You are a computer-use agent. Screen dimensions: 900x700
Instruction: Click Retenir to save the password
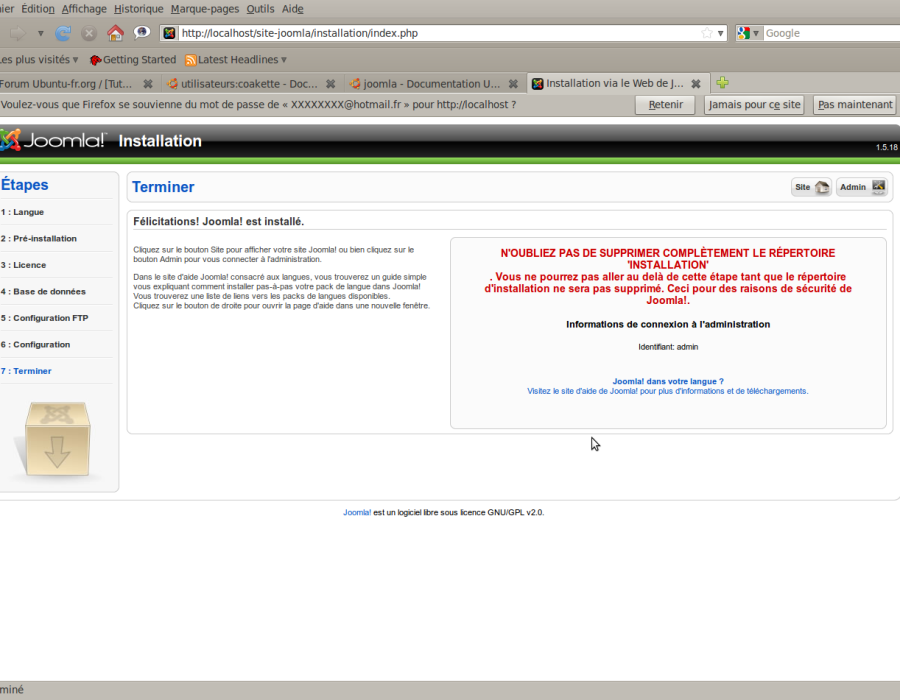(665, 104)
